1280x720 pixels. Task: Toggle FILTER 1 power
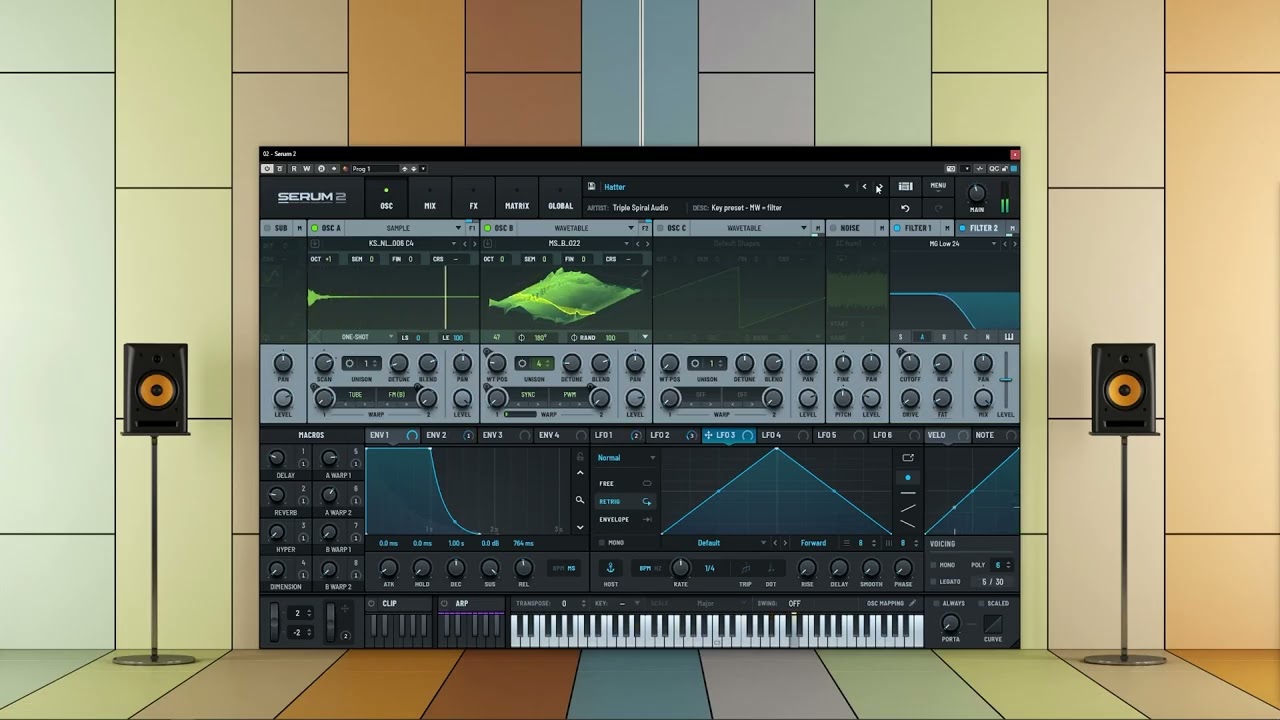coord(898,228)
